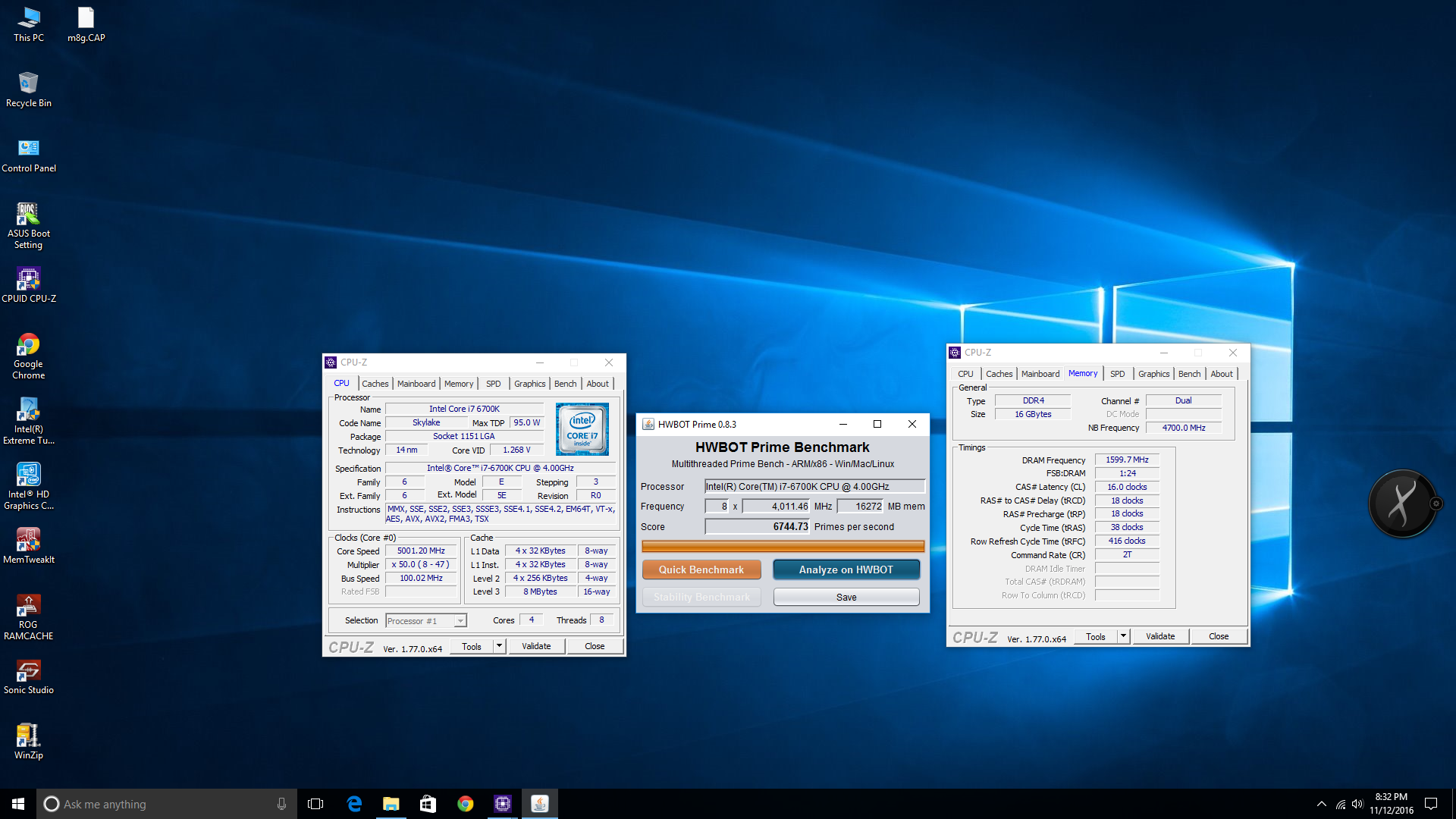Viewport: 1456px width, 819px height.
Task: Open Graphics tab in right CPU-Z
Action: click(1153, 374)
